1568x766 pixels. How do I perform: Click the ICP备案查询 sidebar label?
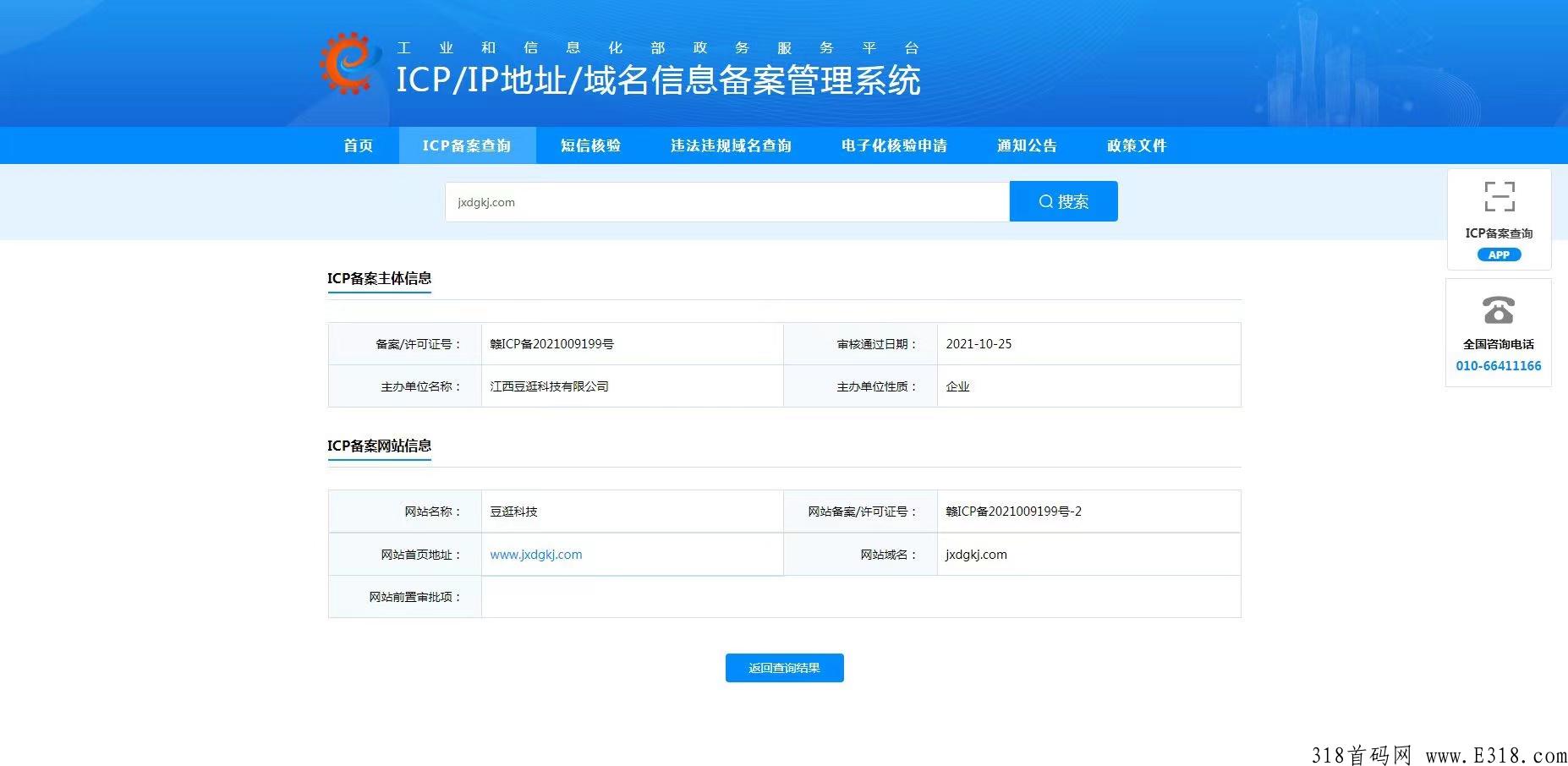(x=1499, y=233)
